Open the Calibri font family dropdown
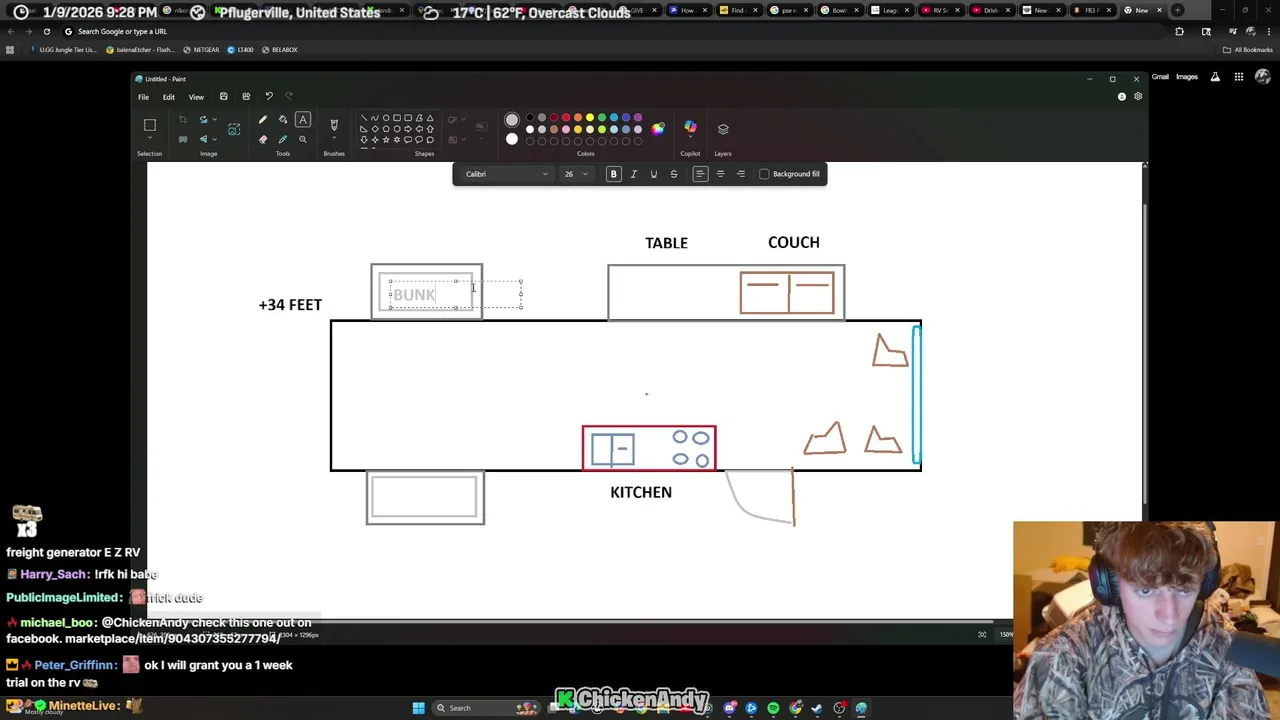This screenshot has width=1280, height=720. tap(506, 174)
